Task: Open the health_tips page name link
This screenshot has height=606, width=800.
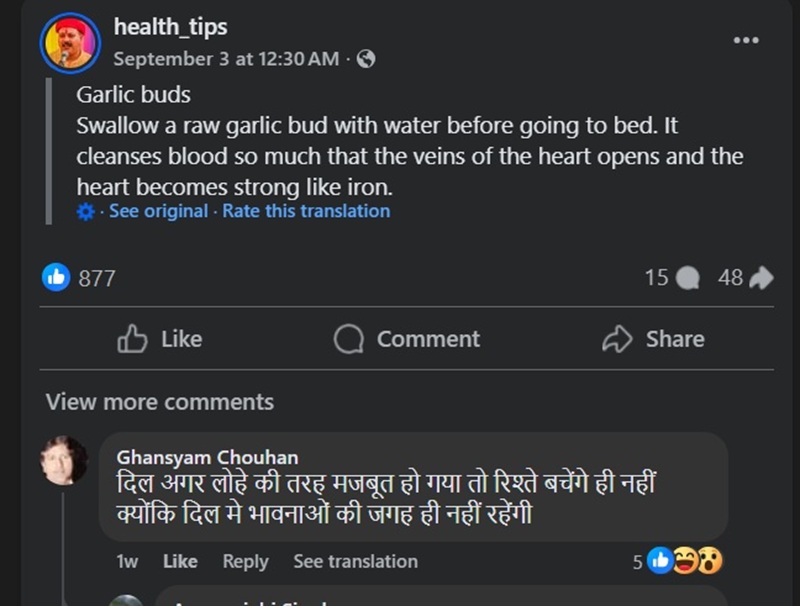Action: coord(170,27)
